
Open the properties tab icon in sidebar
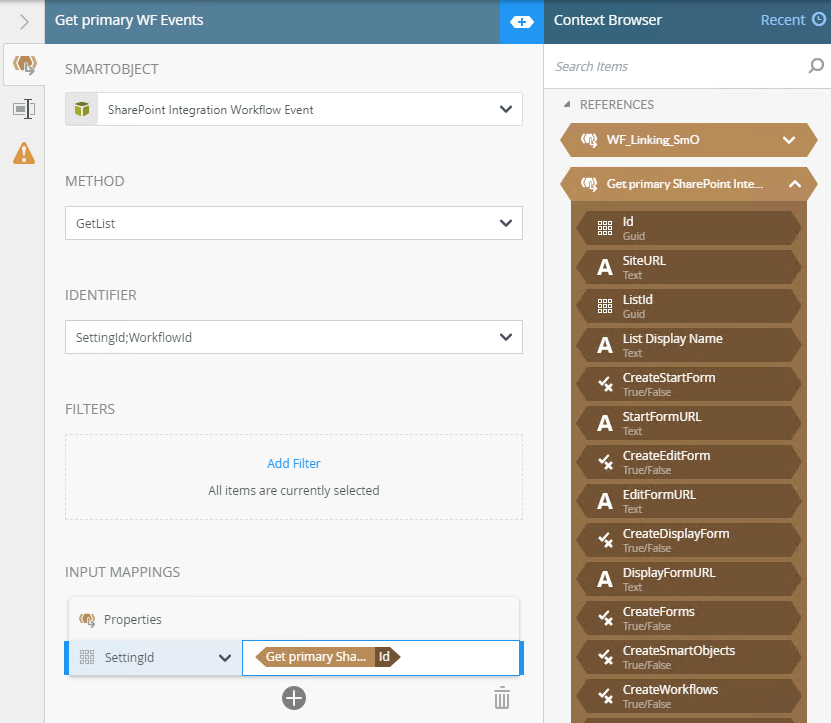(x=23, y=109)
